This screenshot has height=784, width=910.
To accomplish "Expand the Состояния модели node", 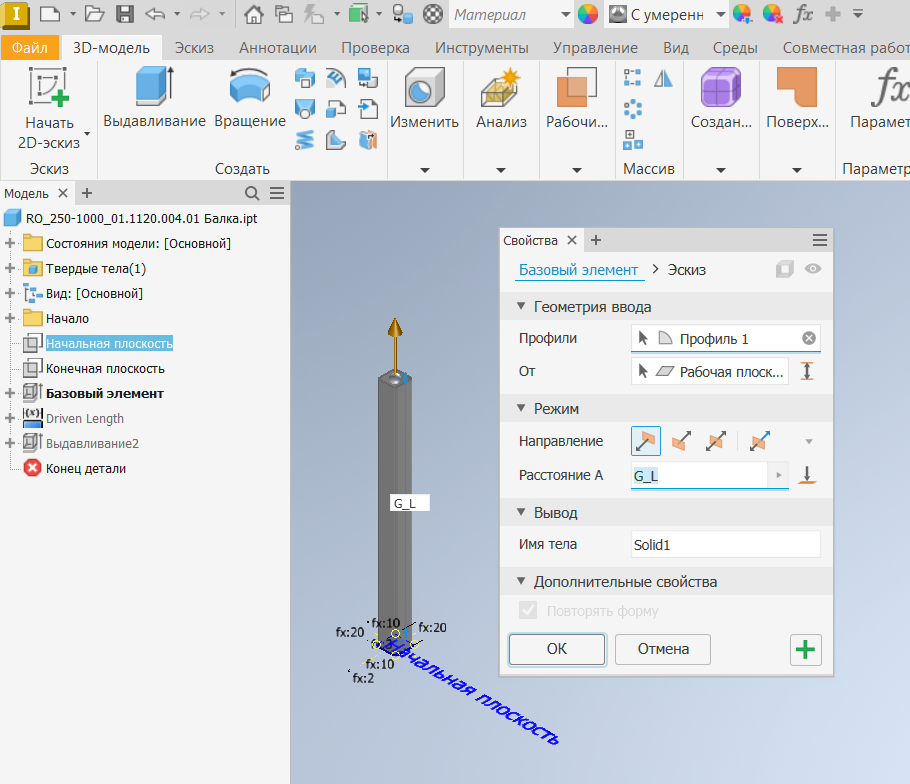I will (10, 243).
